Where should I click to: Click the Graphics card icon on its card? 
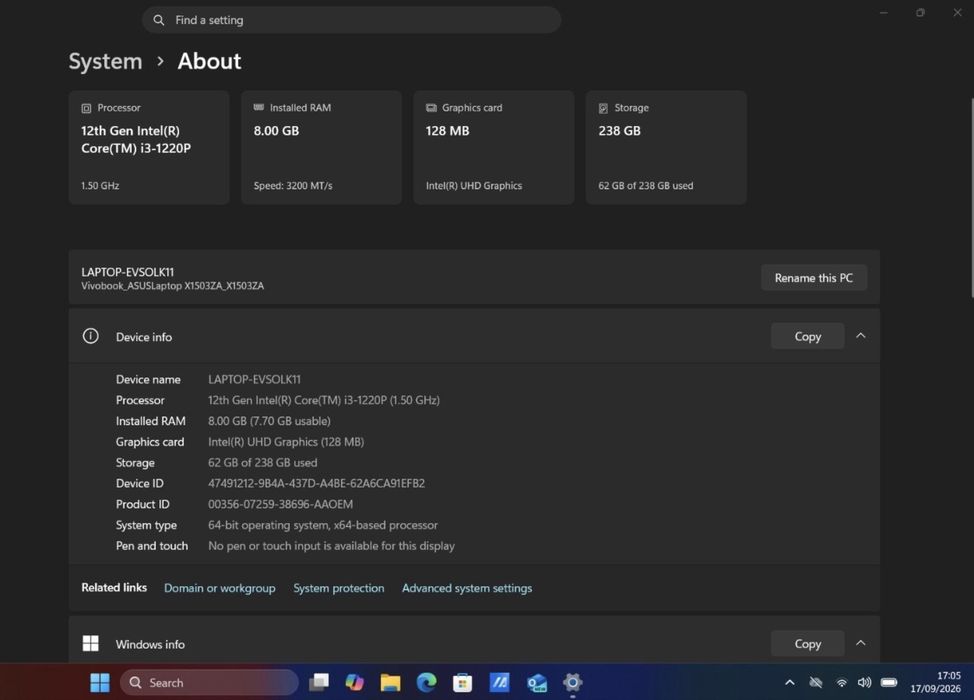point(431,107)
